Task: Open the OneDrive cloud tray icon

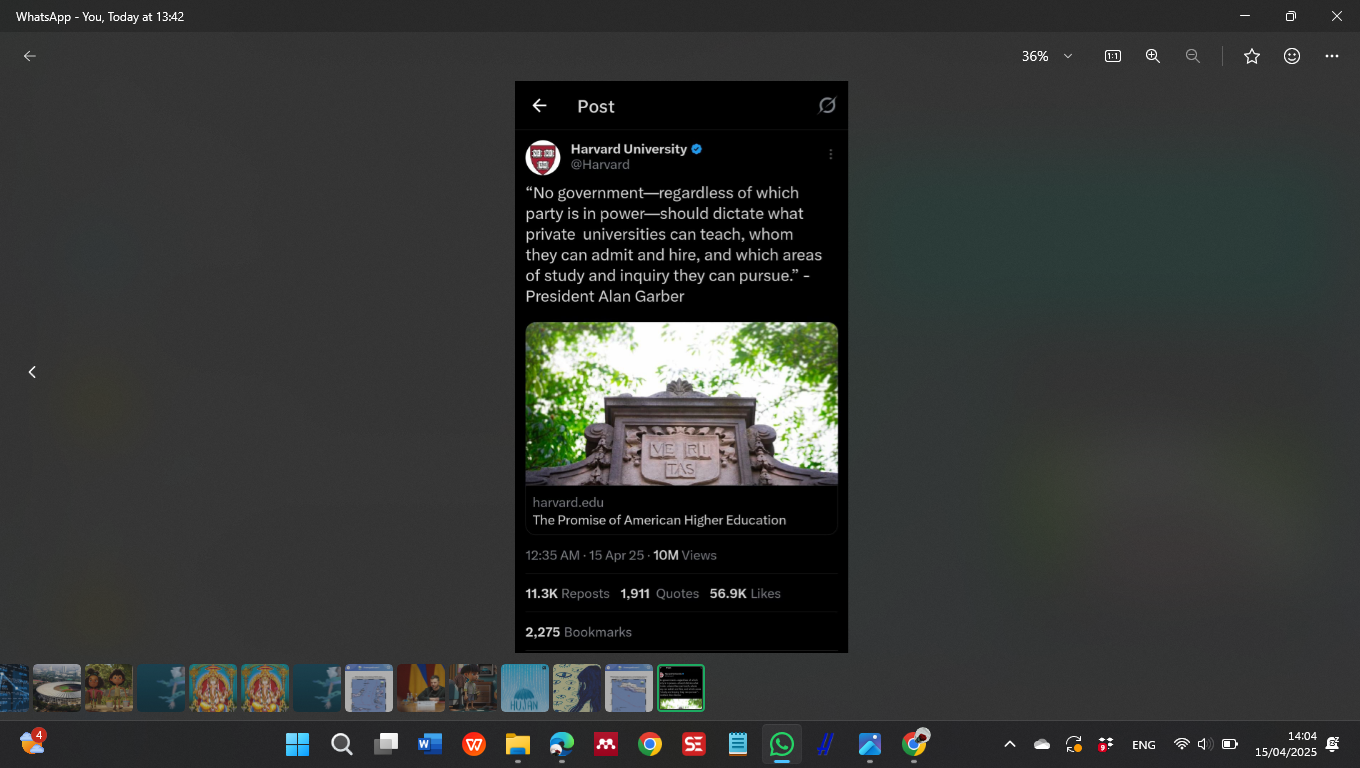Action: [1042, 744]
